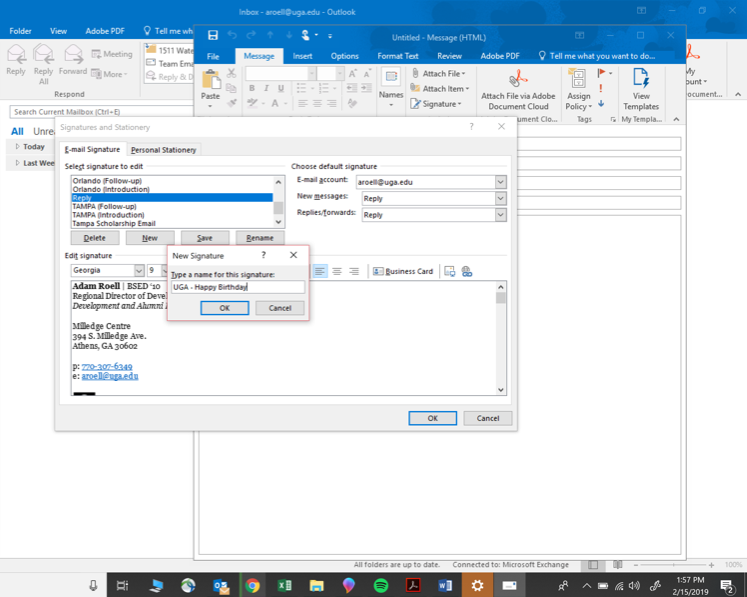Open the Attach Item dropdown arrow
The width and height of the screenshot is (747, 597).
467,89
